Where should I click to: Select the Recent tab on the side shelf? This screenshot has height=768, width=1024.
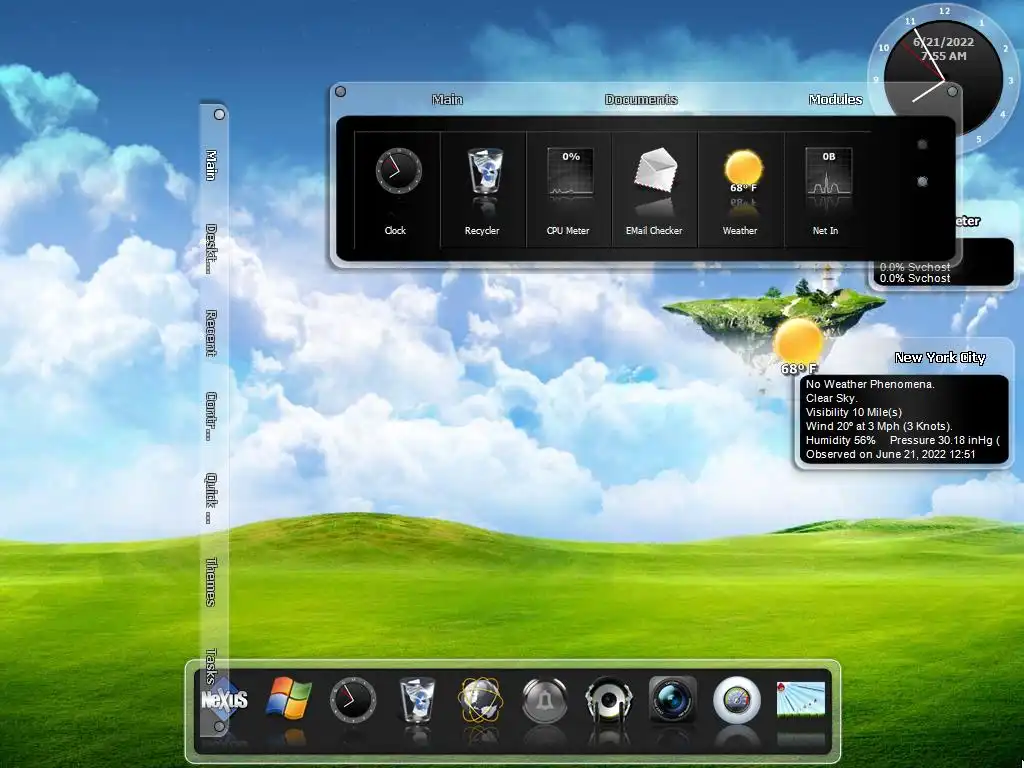[x=211, y=333]
